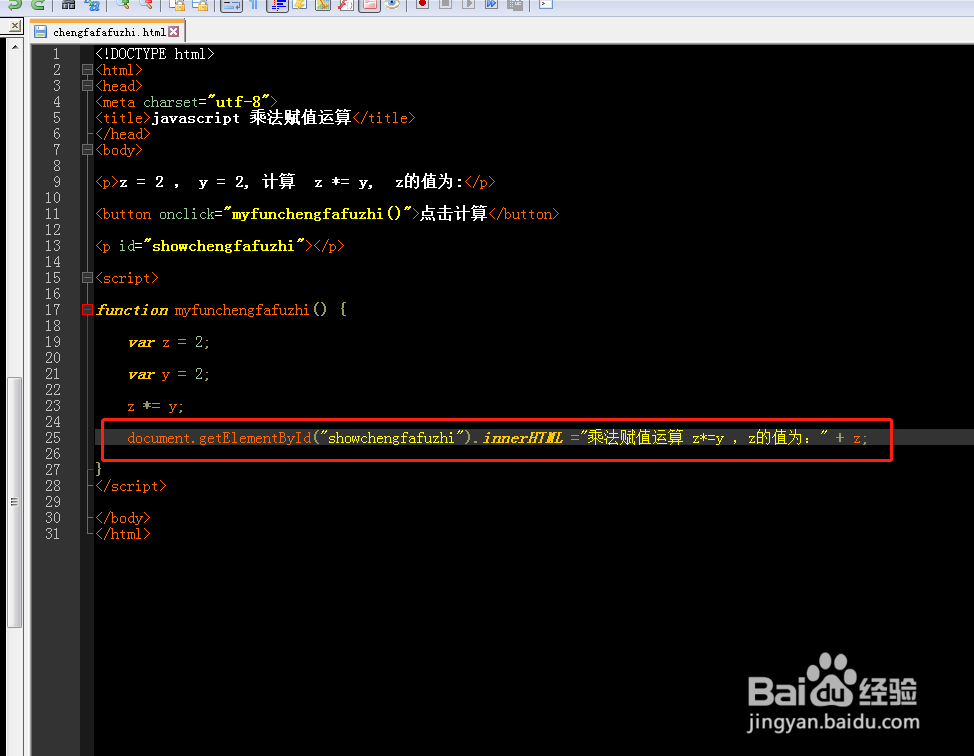Click the meta charset "utf-8" line
The width and height of the screenshot is (974, 756).
click(x=186, y=102)
